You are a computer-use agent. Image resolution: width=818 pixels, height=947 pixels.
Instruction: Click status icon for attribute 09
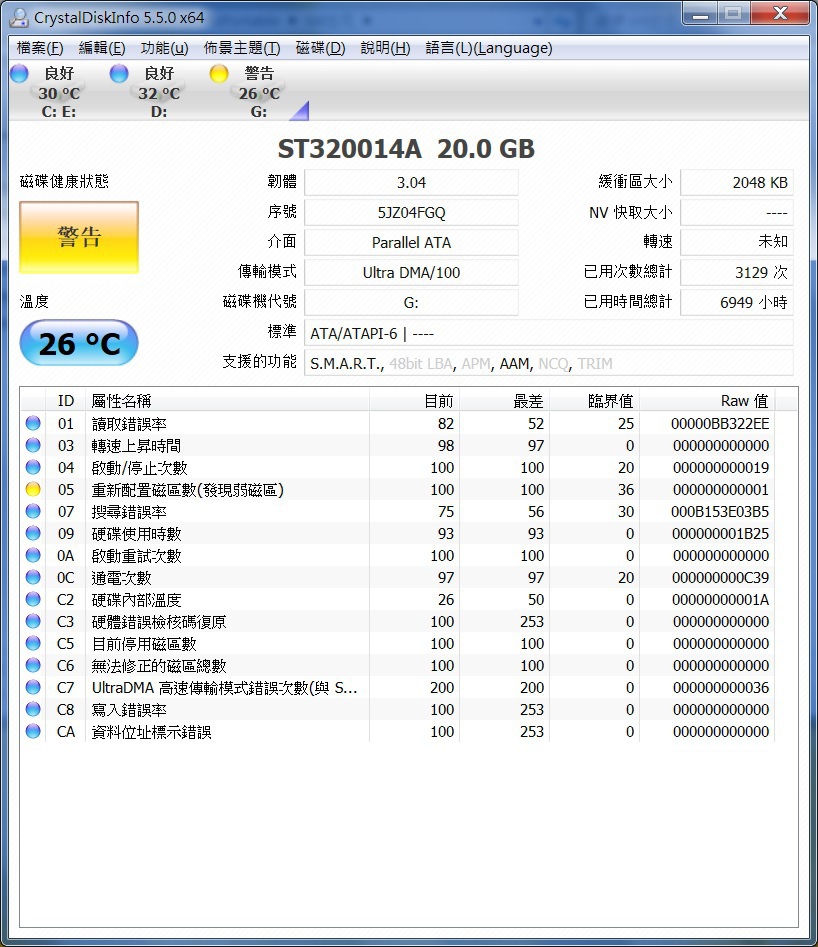[x=33, y=533]
